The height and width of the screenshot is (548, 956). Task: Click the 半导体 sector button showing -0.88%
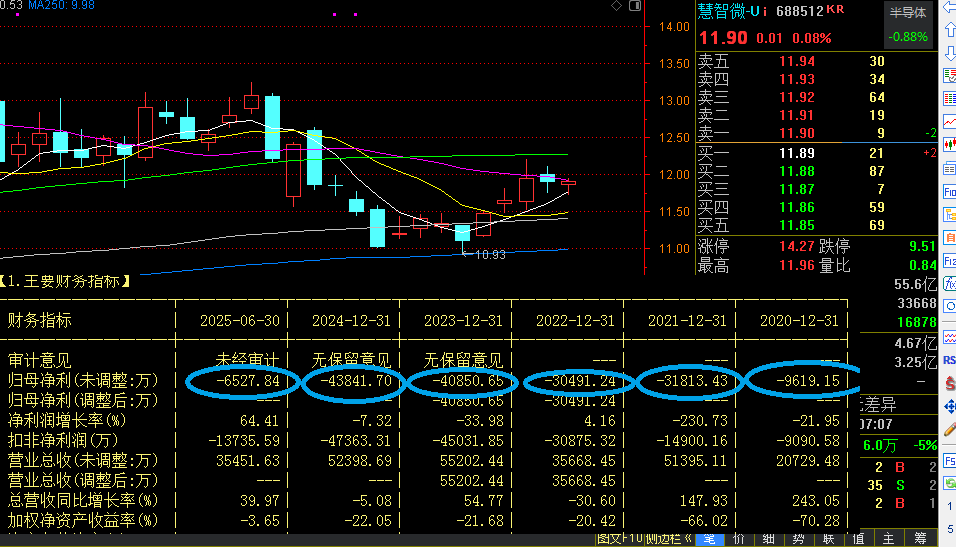click(x=908, y=24)
